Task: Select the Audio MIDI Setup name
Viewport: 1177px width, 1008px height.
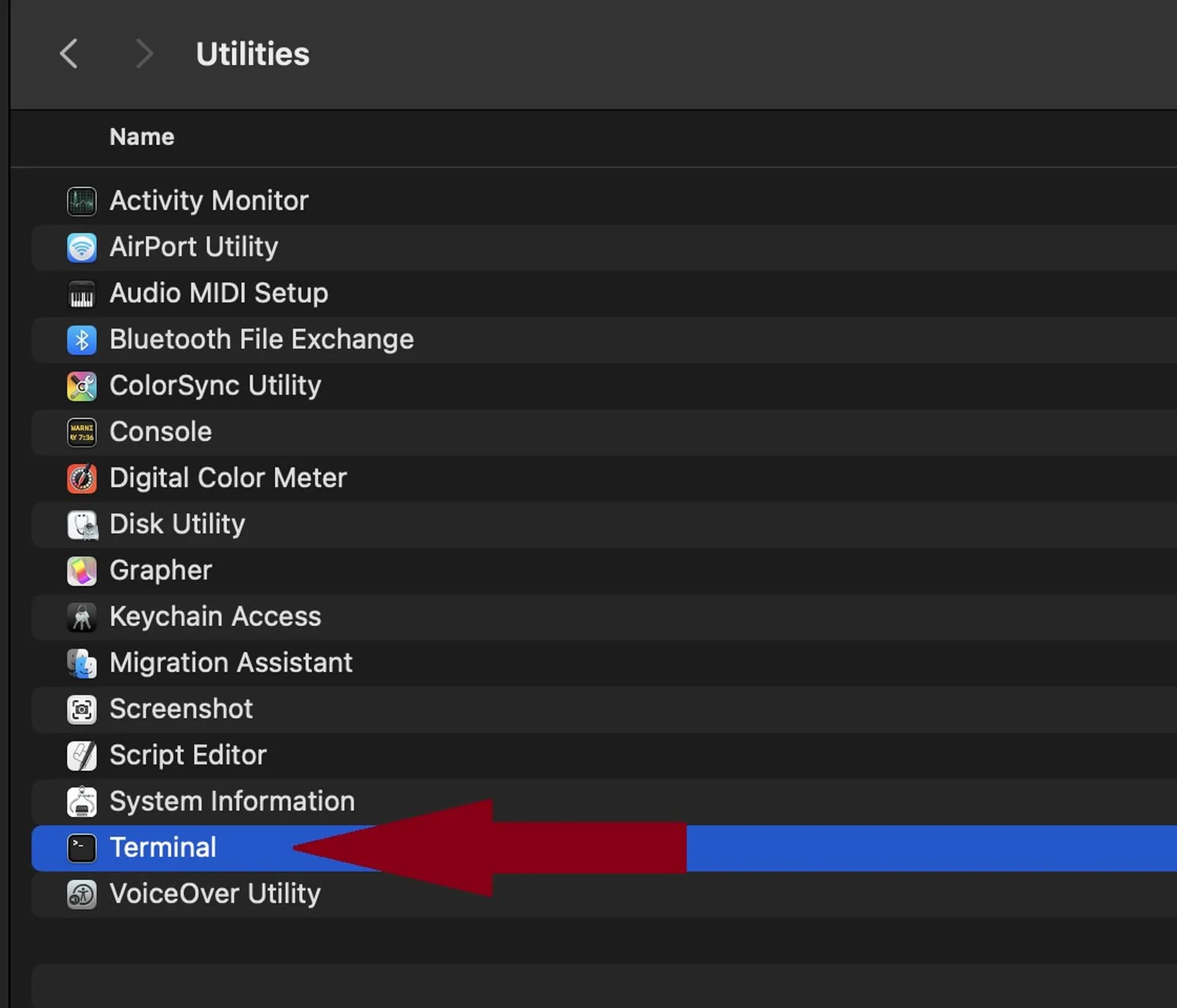Action: [x=219, y=293]
